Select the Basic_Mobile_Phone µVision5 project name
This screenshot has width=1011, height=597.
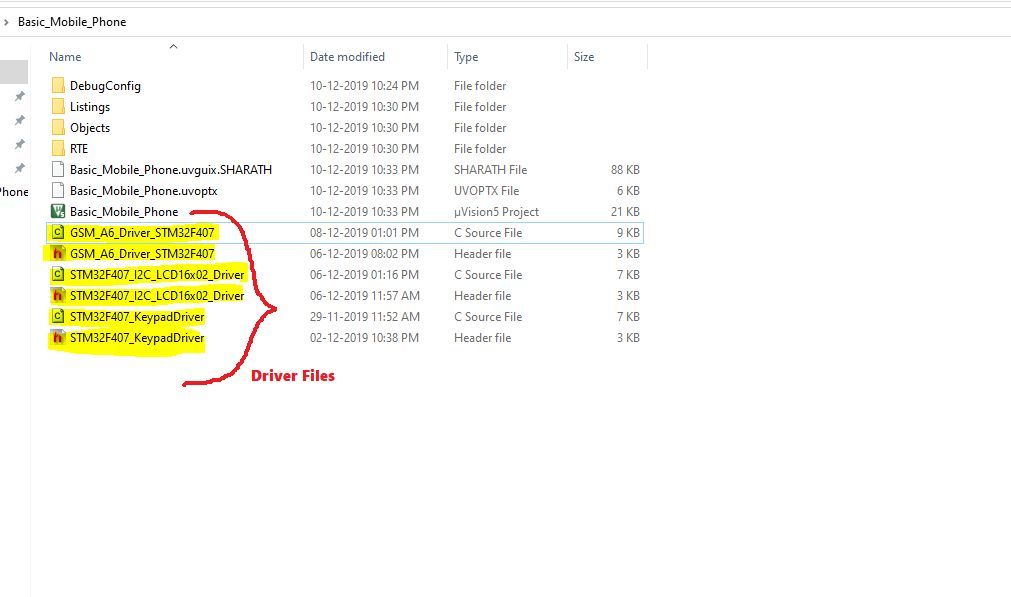(x=124, y=211)
